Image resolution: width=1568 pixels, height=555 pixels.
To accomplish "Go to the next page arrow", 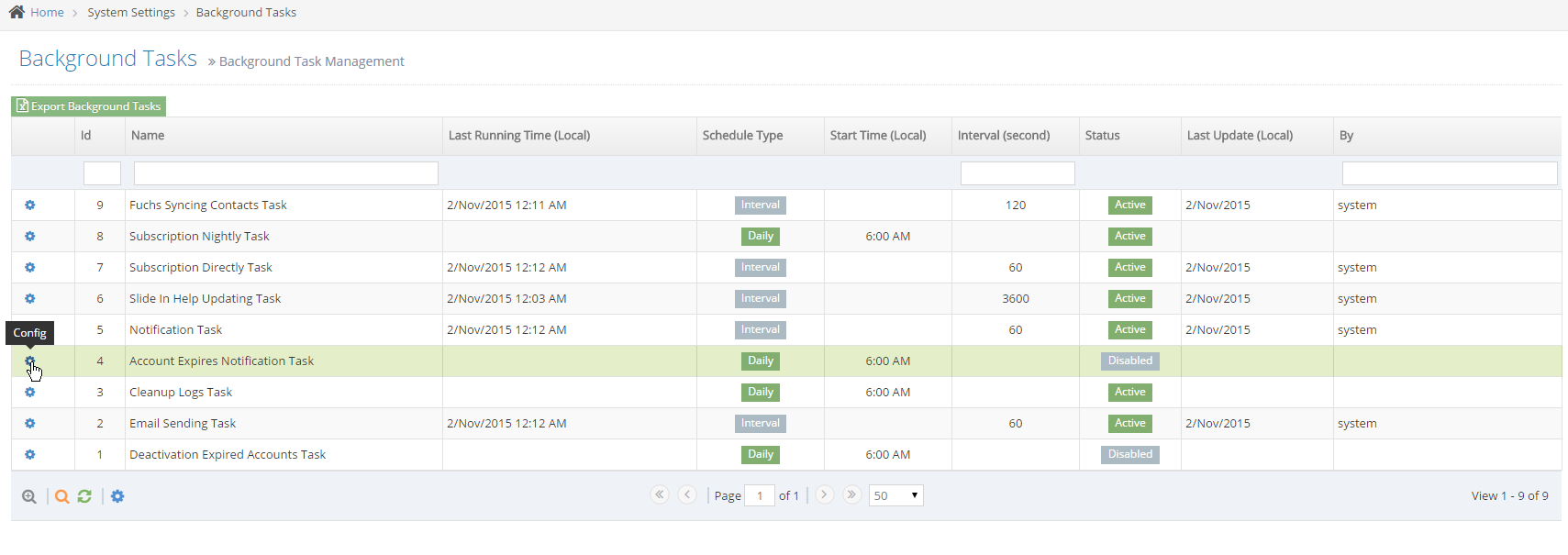I will [x=824, y=494].
